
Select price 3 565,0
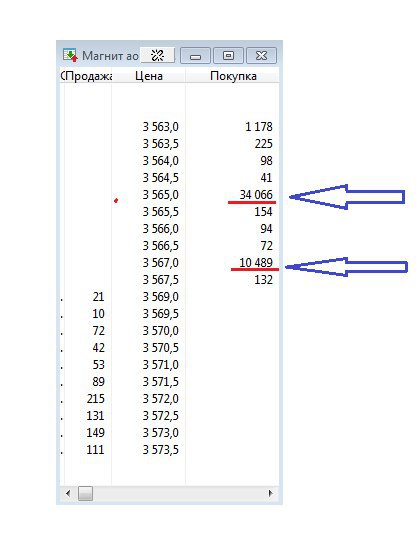[161, 195]
